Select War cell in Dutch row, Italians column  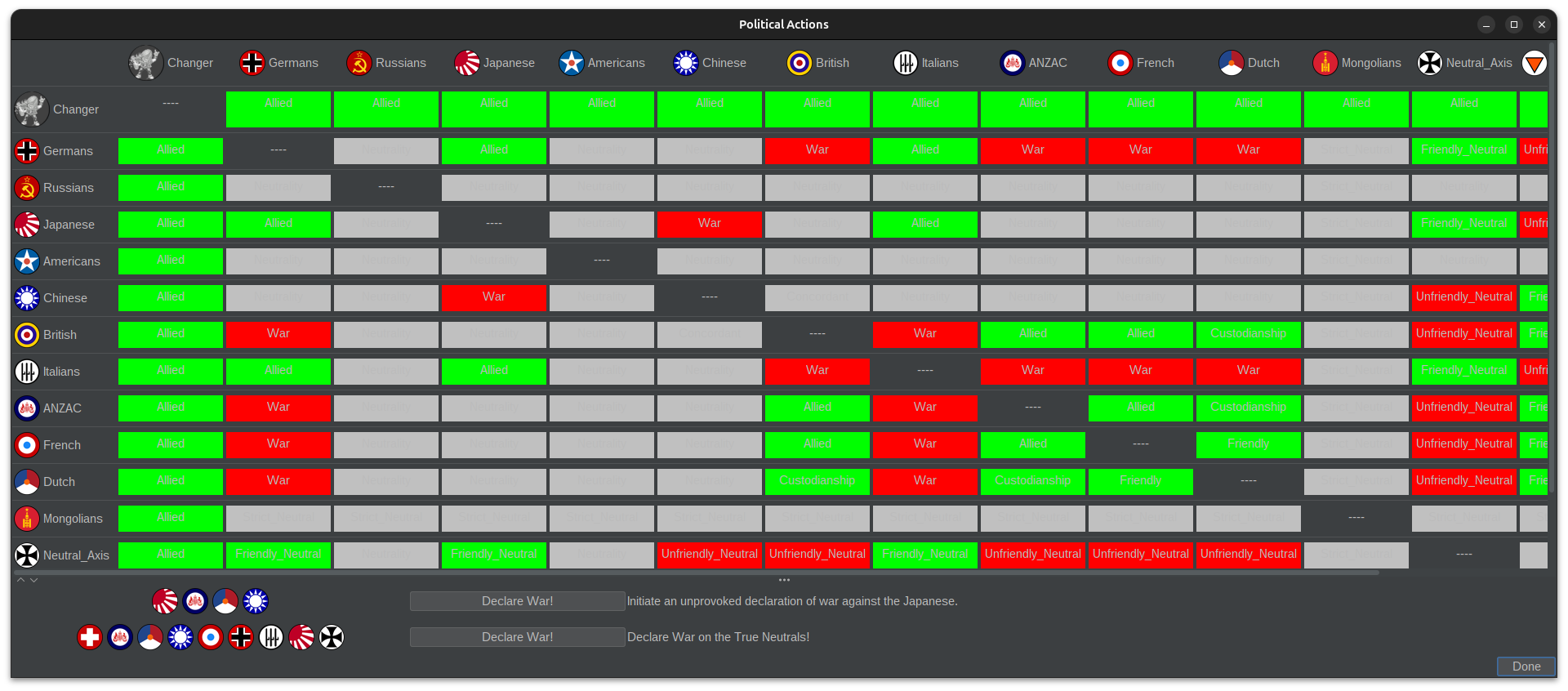pyautogui.click(x=925, y=482)
